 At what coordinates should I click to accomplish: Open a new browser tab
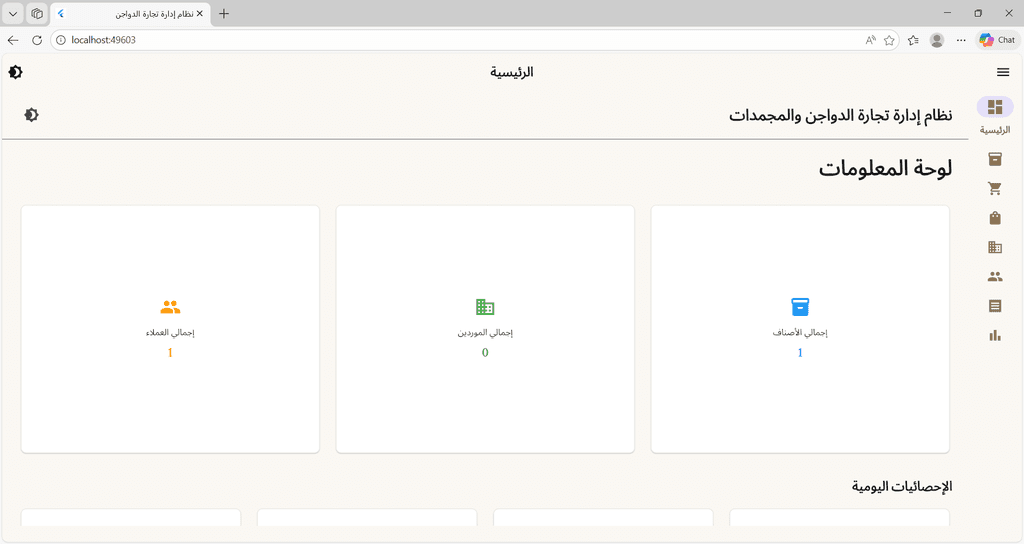223,14
